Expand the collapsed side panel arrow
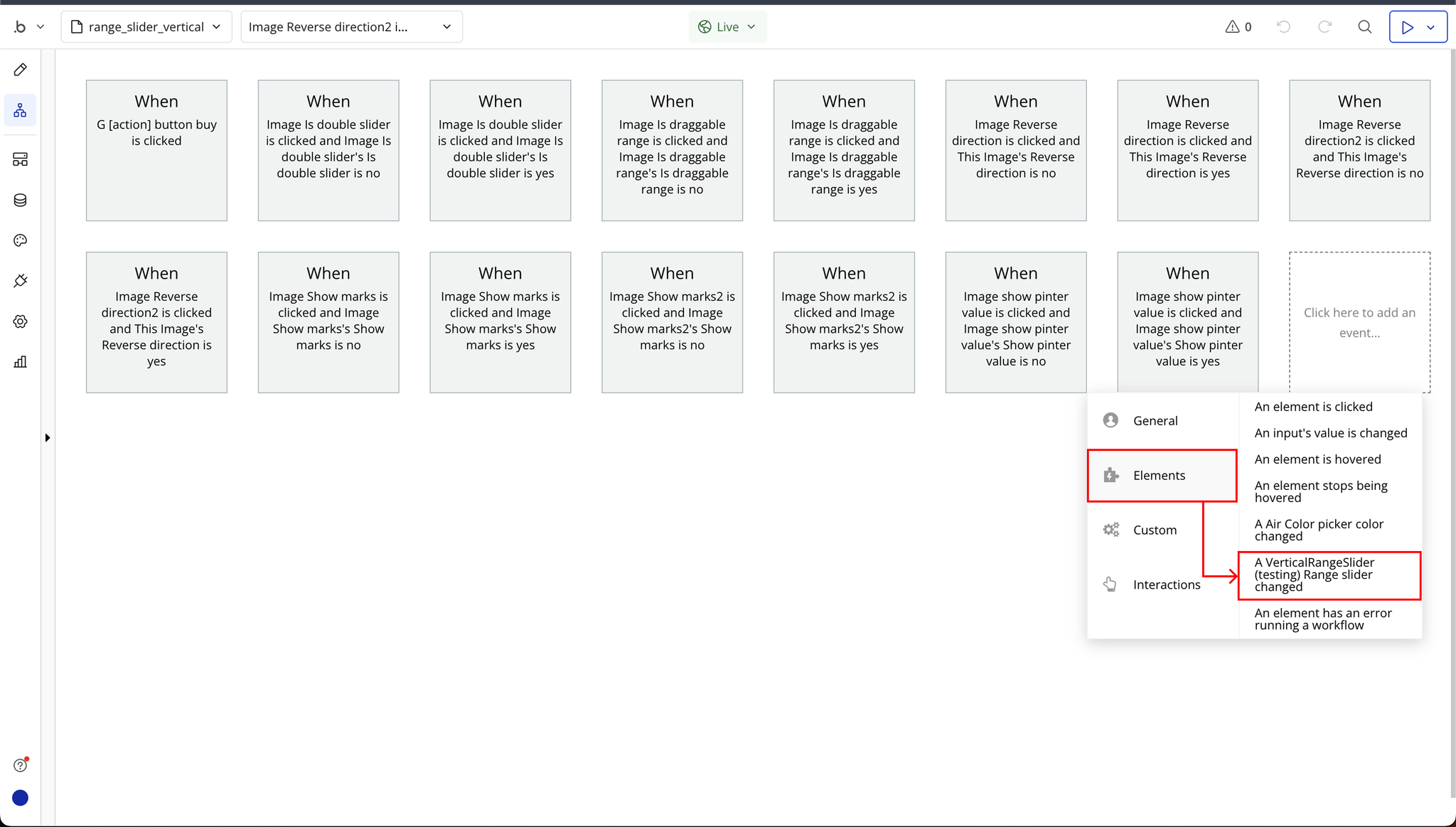 (x=48, y=437)
